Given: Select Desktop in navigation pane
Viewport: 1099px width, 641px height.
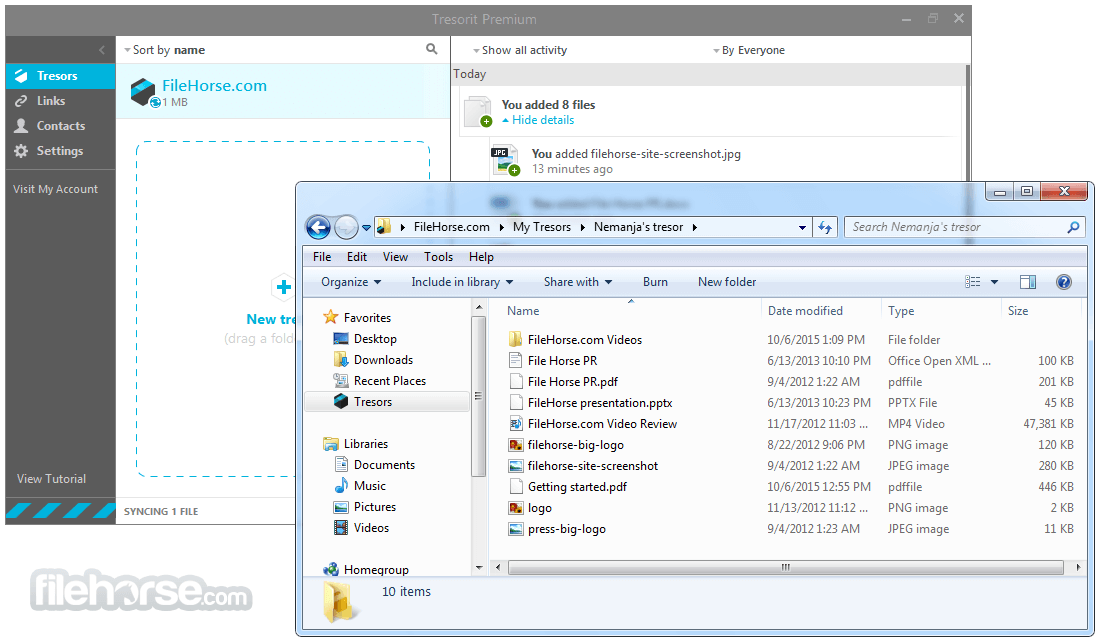Looking at the screenshot, I should tap(375, 339).
